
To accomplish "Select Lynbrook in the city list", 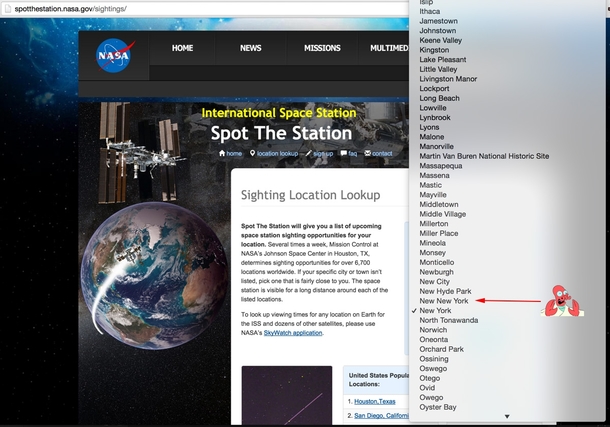I will [x=435, y=117].
